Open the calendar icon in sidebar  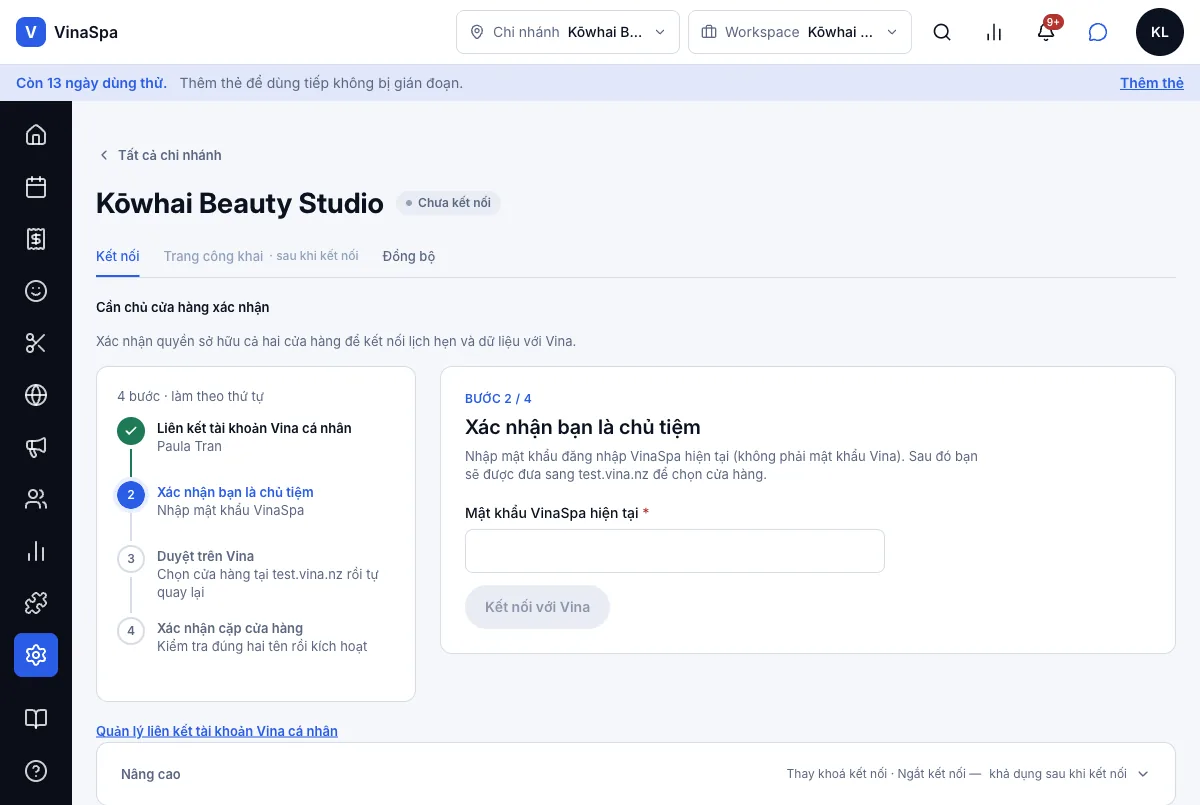(x=36, y=187)
